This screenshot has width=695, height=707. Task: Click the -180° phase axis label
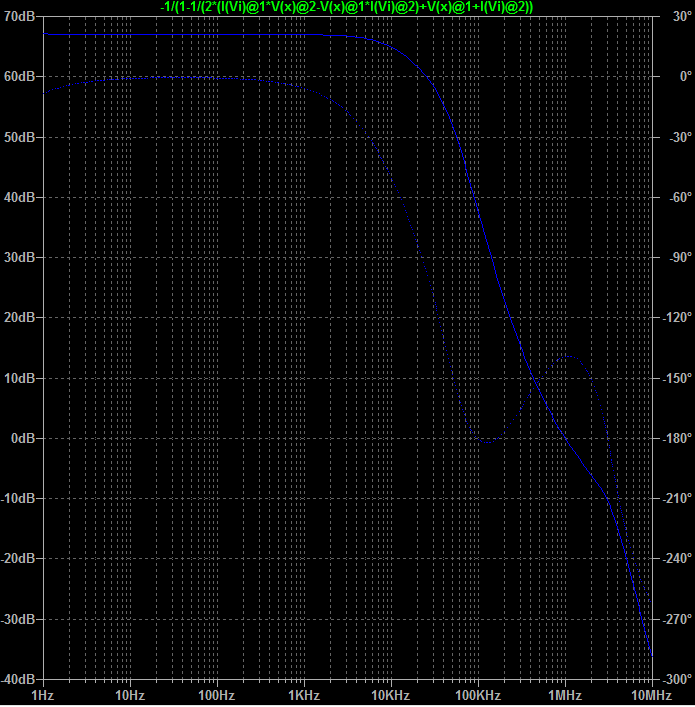tap(677, 438)
